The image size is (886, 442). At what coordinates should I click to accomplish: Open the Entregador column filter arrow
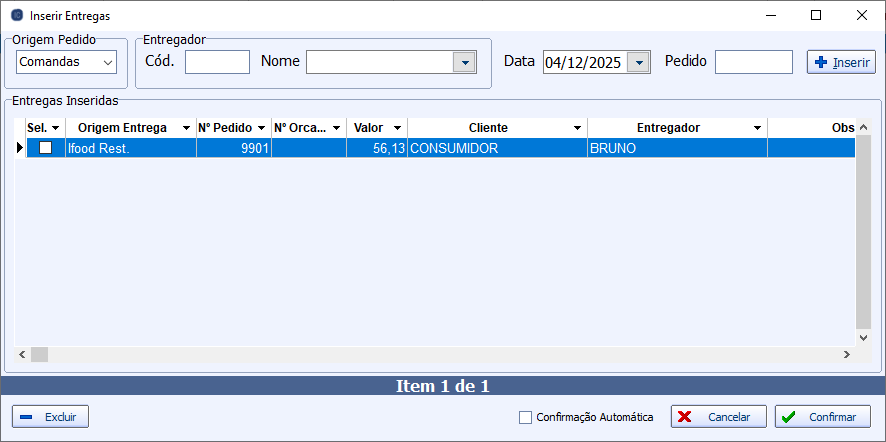[757, 129]
